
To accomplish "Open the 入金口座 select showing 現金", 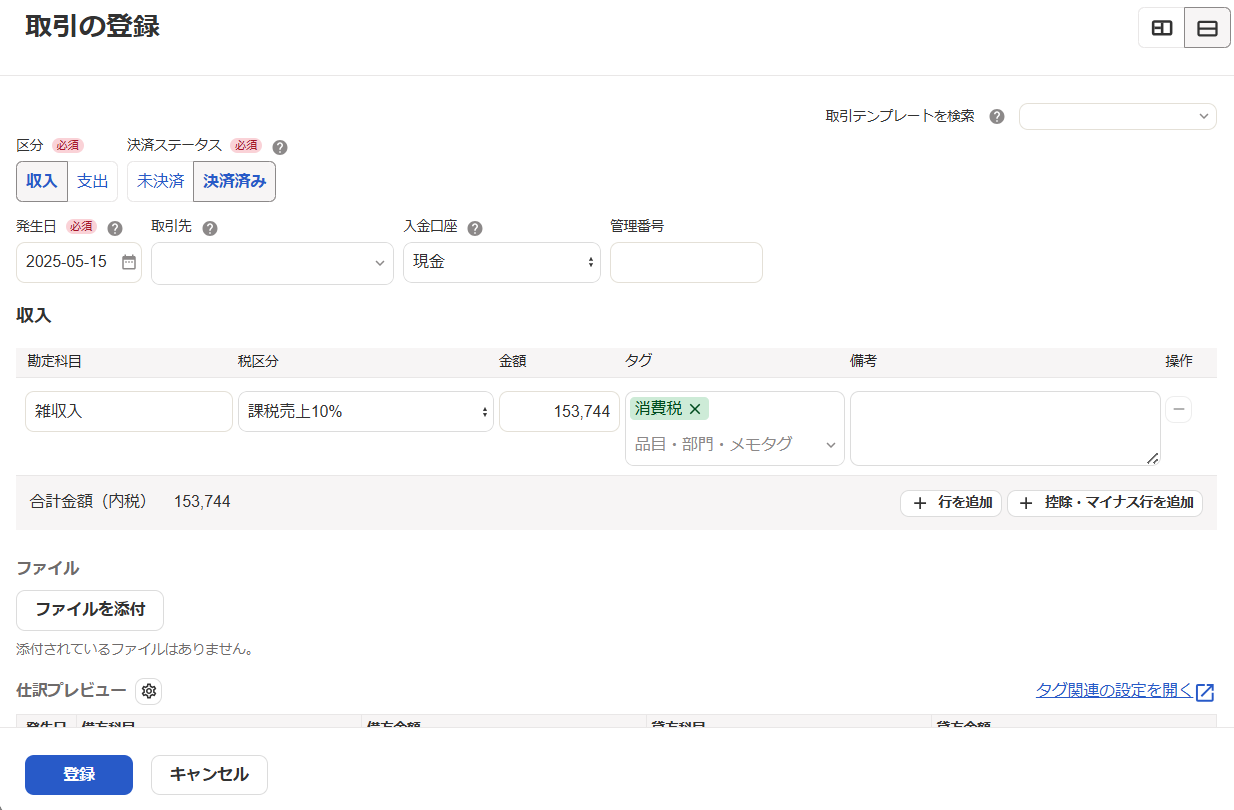I will (x=502, y=262).
